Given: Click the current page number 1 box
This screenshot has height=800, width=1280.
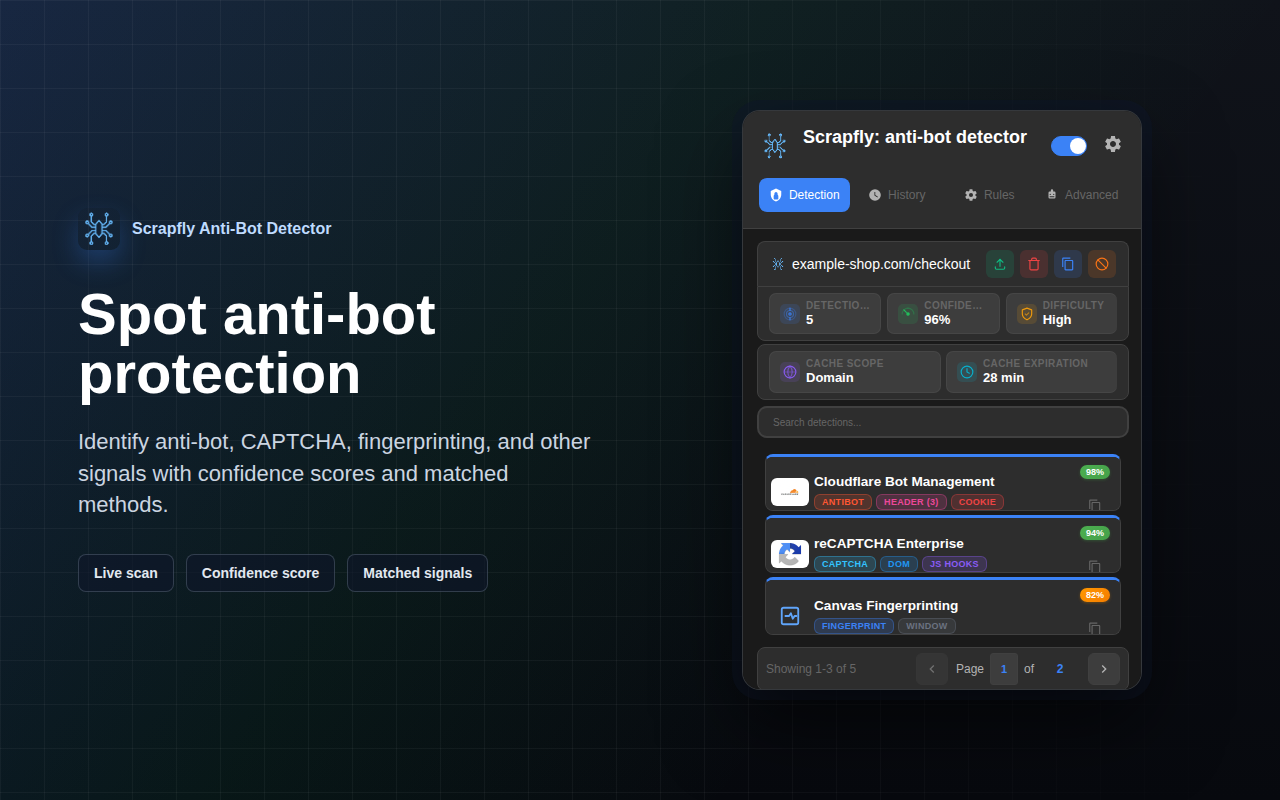Looking at the screenshot, I should point(1004,669).
